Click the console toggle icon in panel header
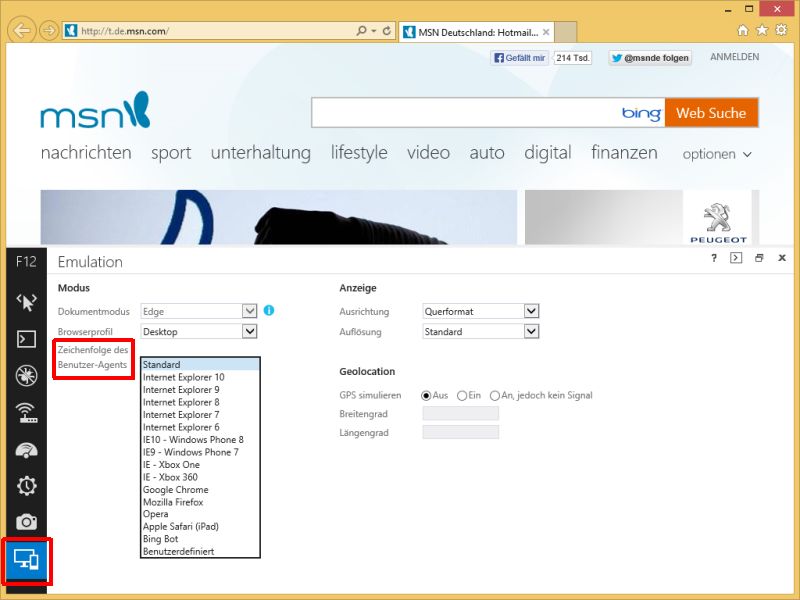The image size is (800, 600). (736, 258)
